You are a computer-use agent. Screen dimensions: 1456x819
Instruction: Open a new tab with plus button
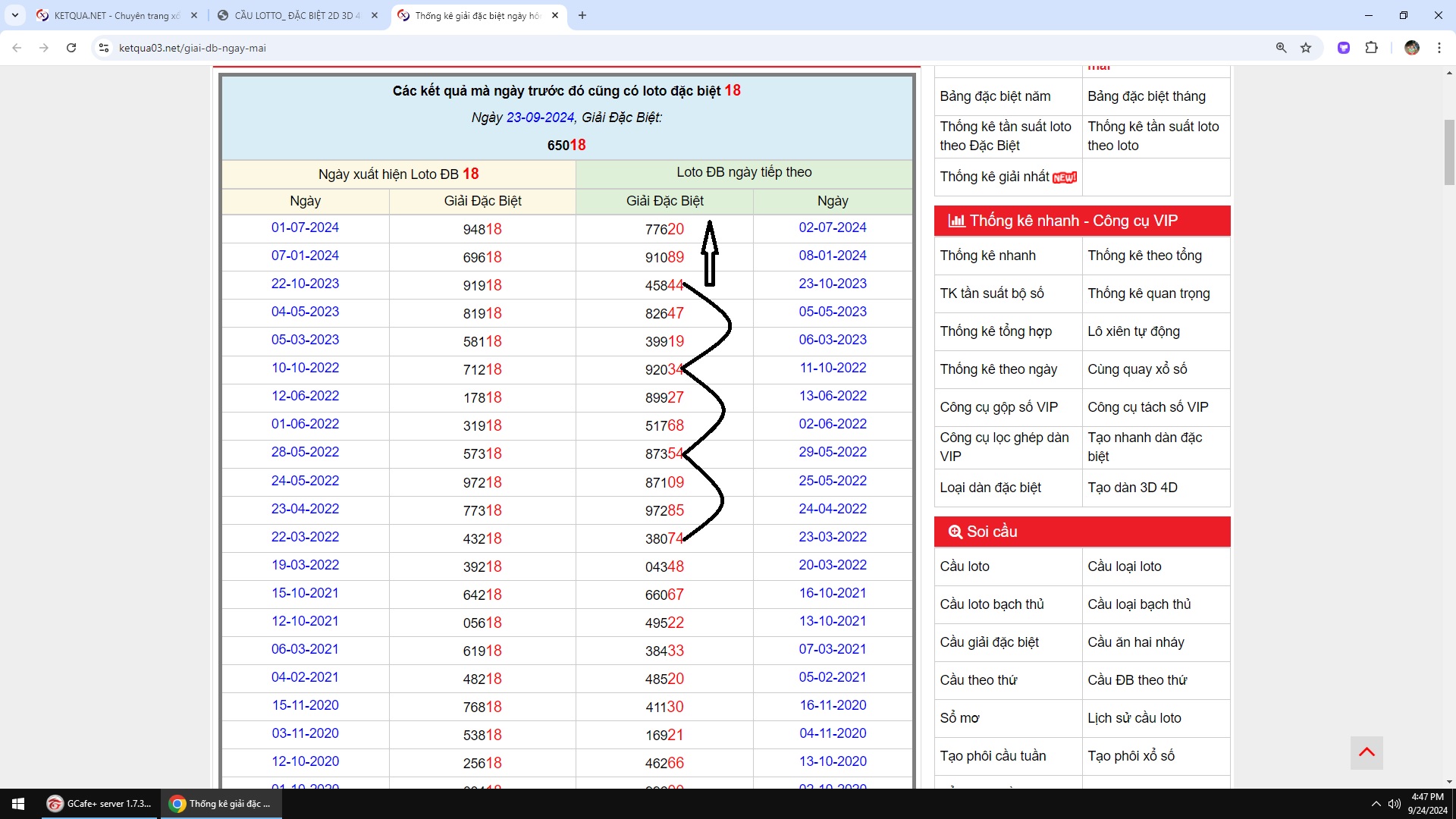(582, 15)
